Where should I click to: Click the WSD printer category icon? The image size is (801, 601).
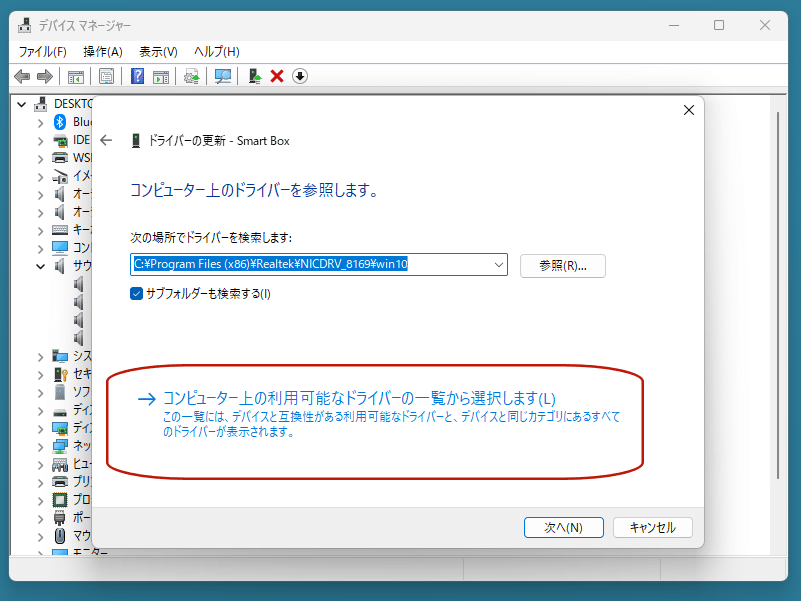pos(60,158)
